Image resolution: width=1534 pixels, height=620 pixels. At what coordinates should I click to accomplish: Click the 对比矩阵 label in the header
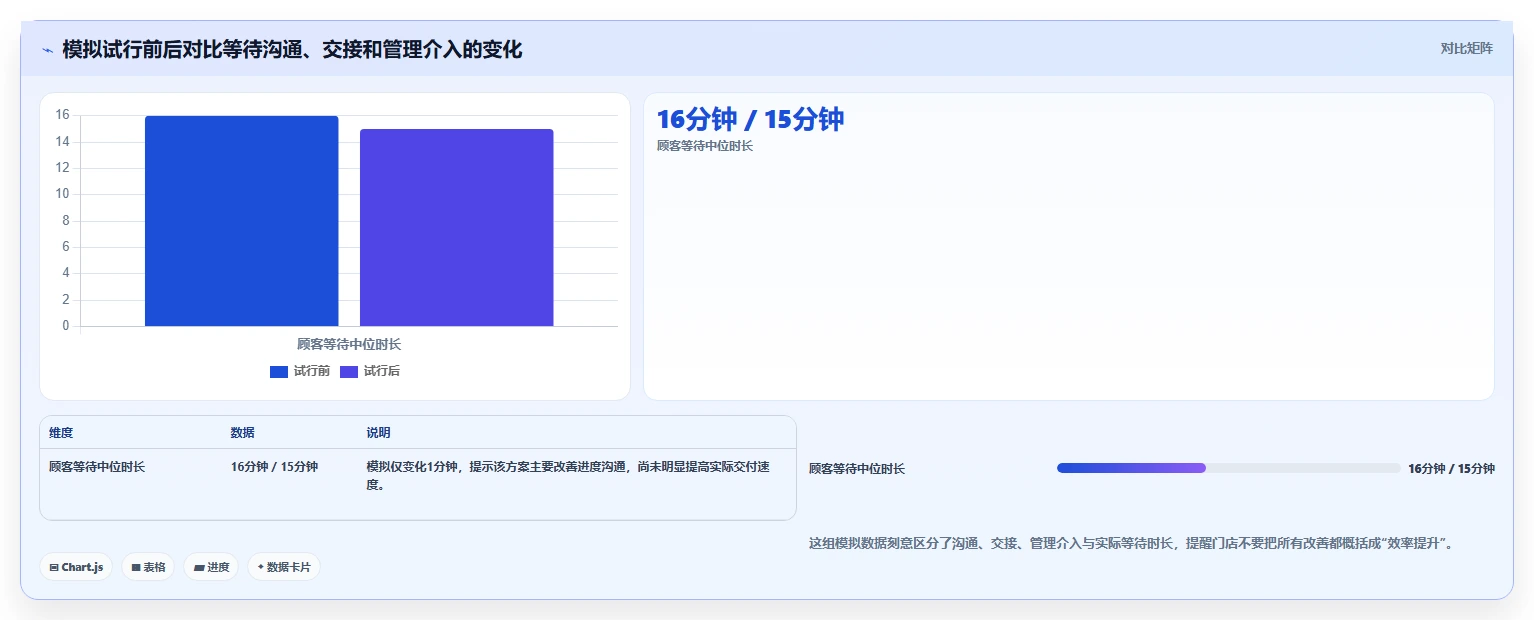pos(1466,49)
